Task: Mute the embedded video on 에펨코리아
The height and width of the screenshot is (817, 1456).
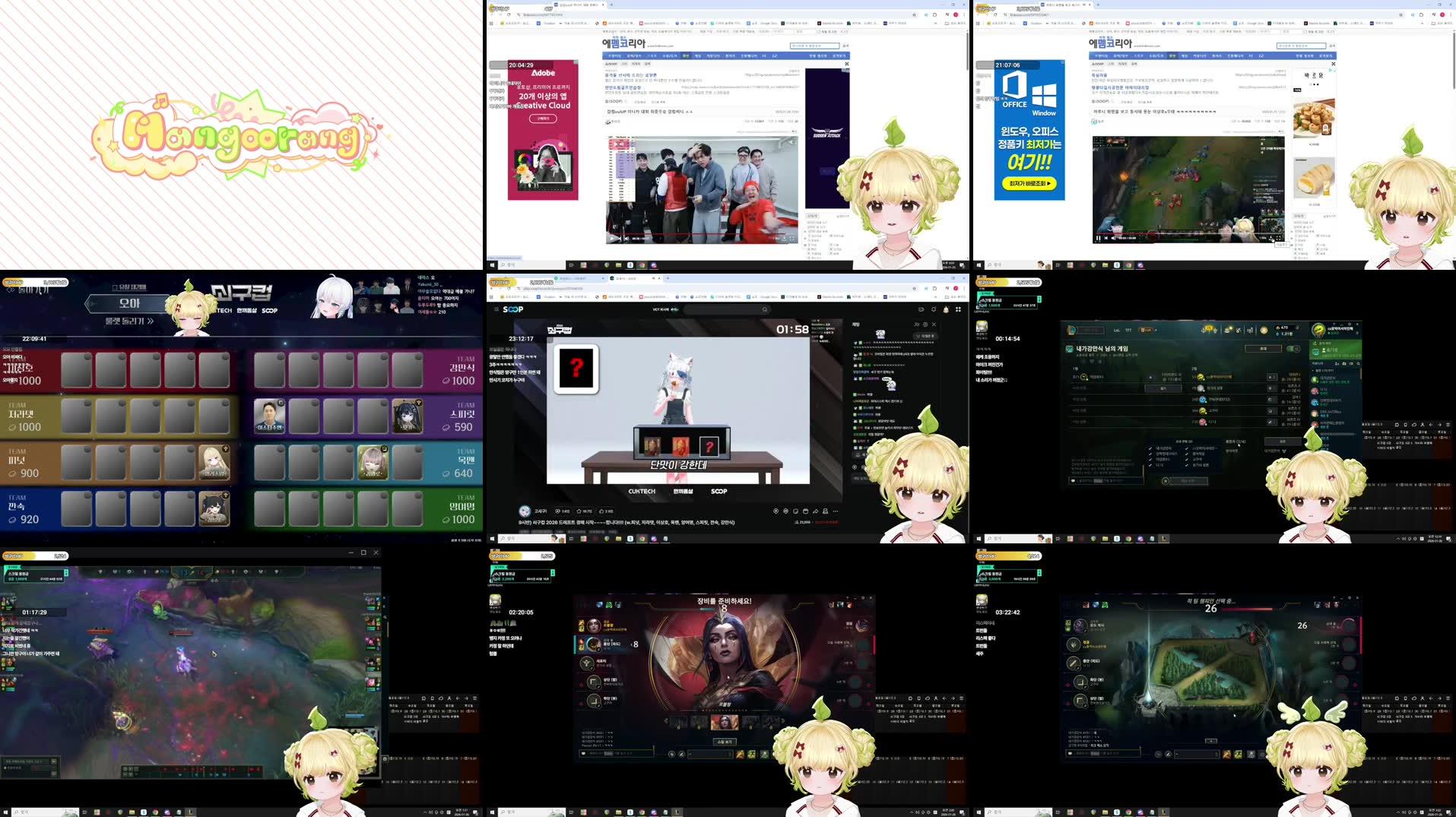Action: (x=626, y=239)
